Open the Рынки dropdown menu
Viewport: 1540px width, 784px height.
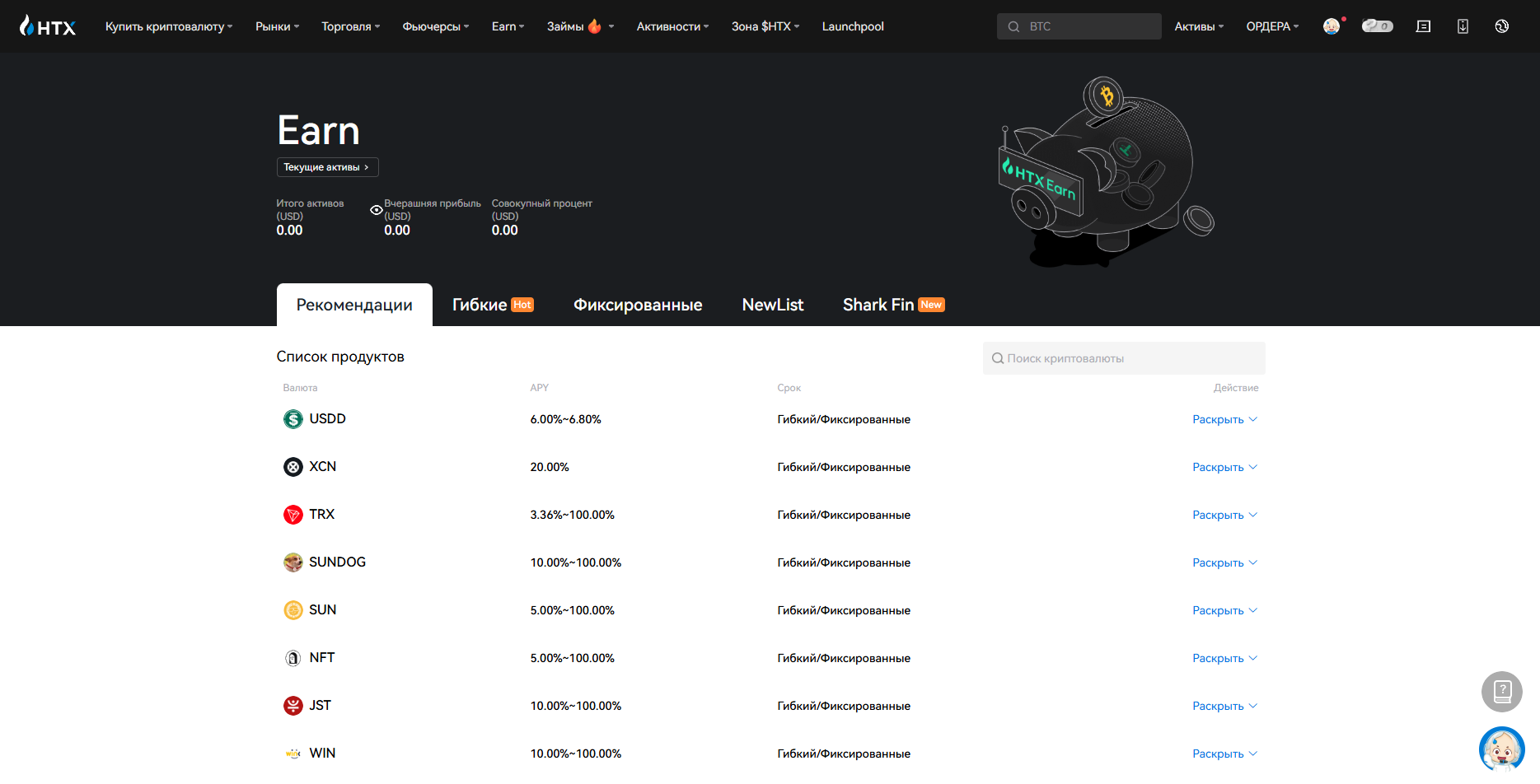pyautogui.click(x=278, y=26)
